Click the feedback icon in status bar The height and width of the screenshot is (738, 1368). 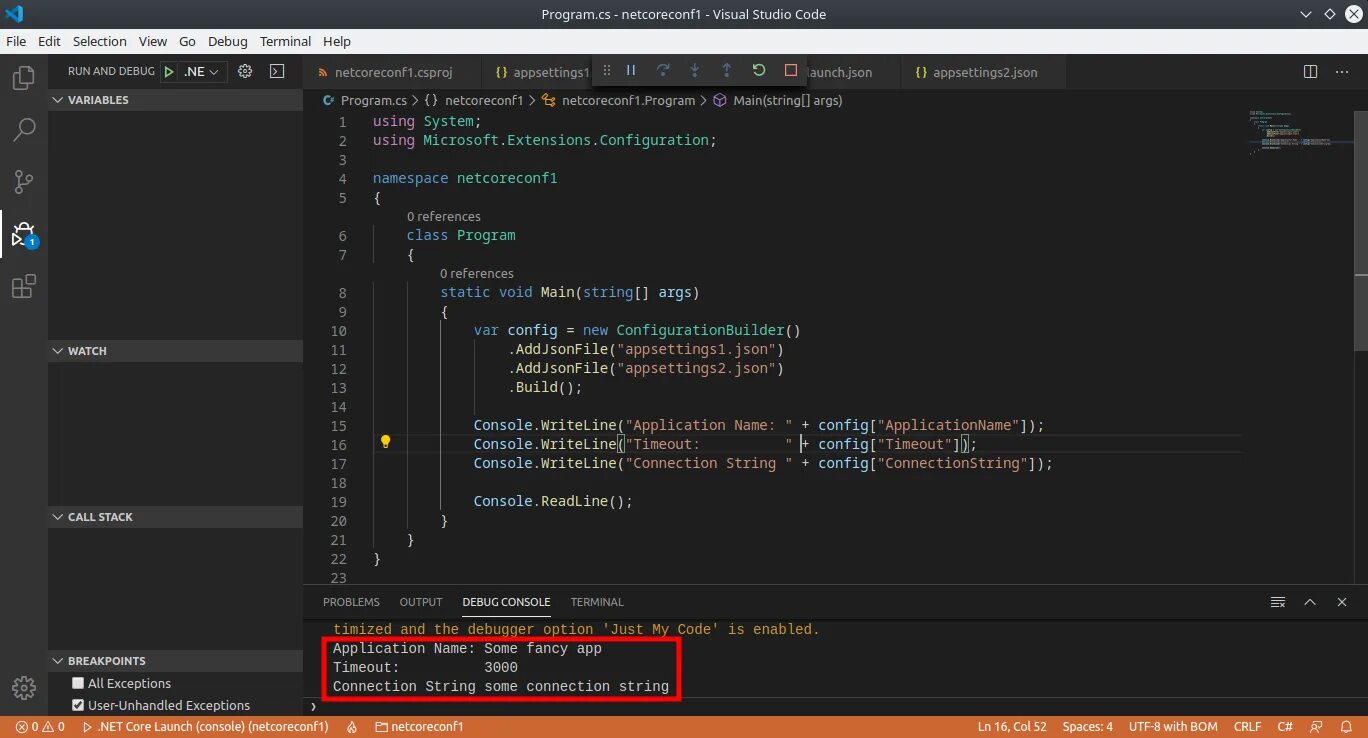pyautogui.click(x=1317, y=727)
